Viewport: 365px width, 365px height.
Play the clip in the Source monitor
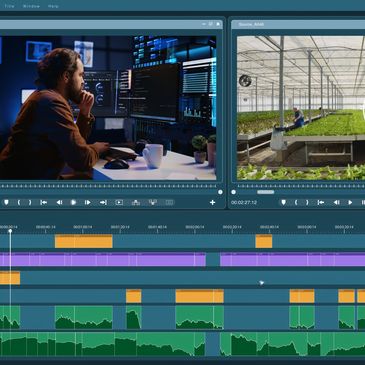(x=350, y=202)
